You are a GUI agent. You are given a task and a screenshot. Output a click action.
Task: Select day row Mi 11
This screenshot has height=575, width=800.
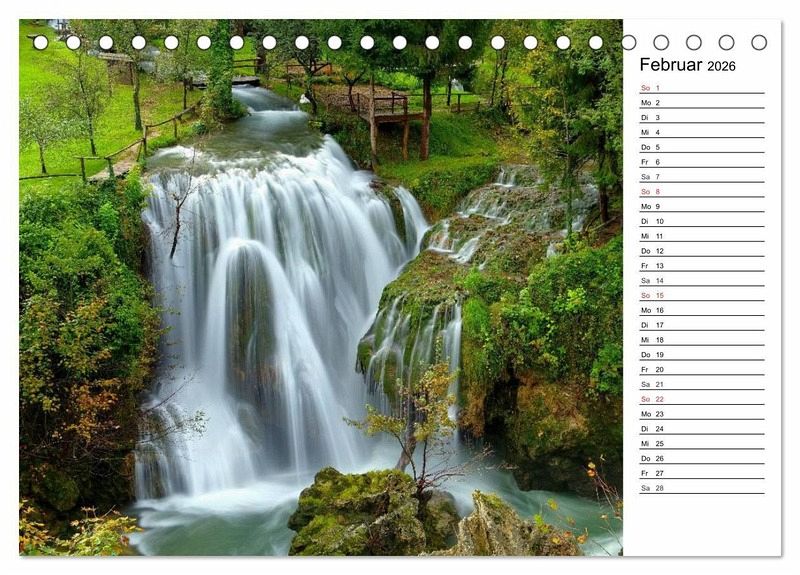click(x=702, y=236)
